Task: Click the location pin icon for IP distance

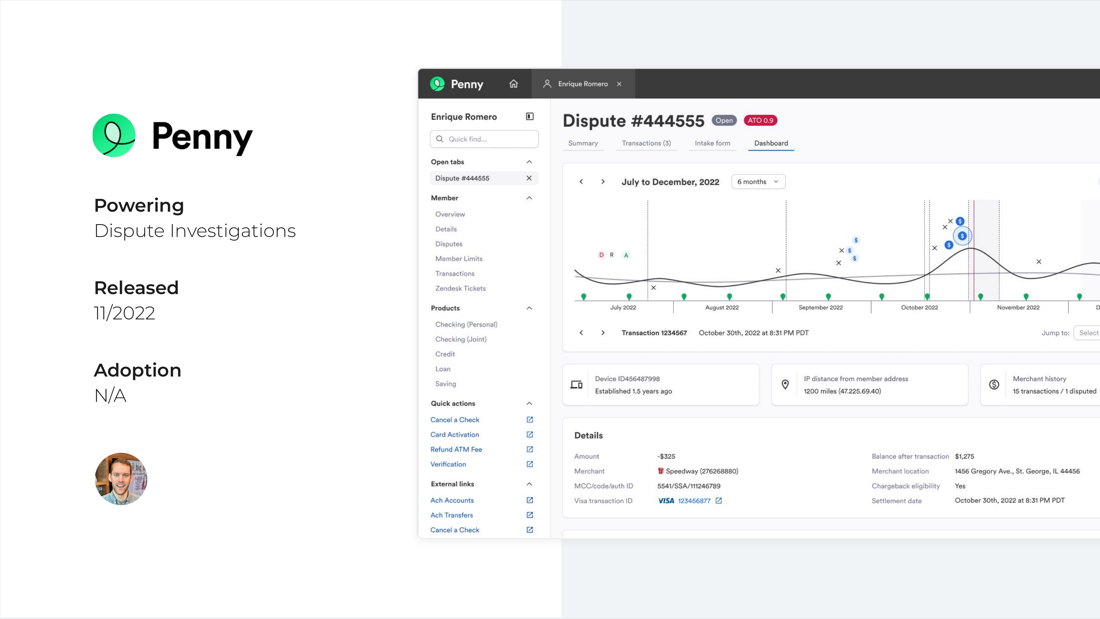Action: click(x=785, y=384)
